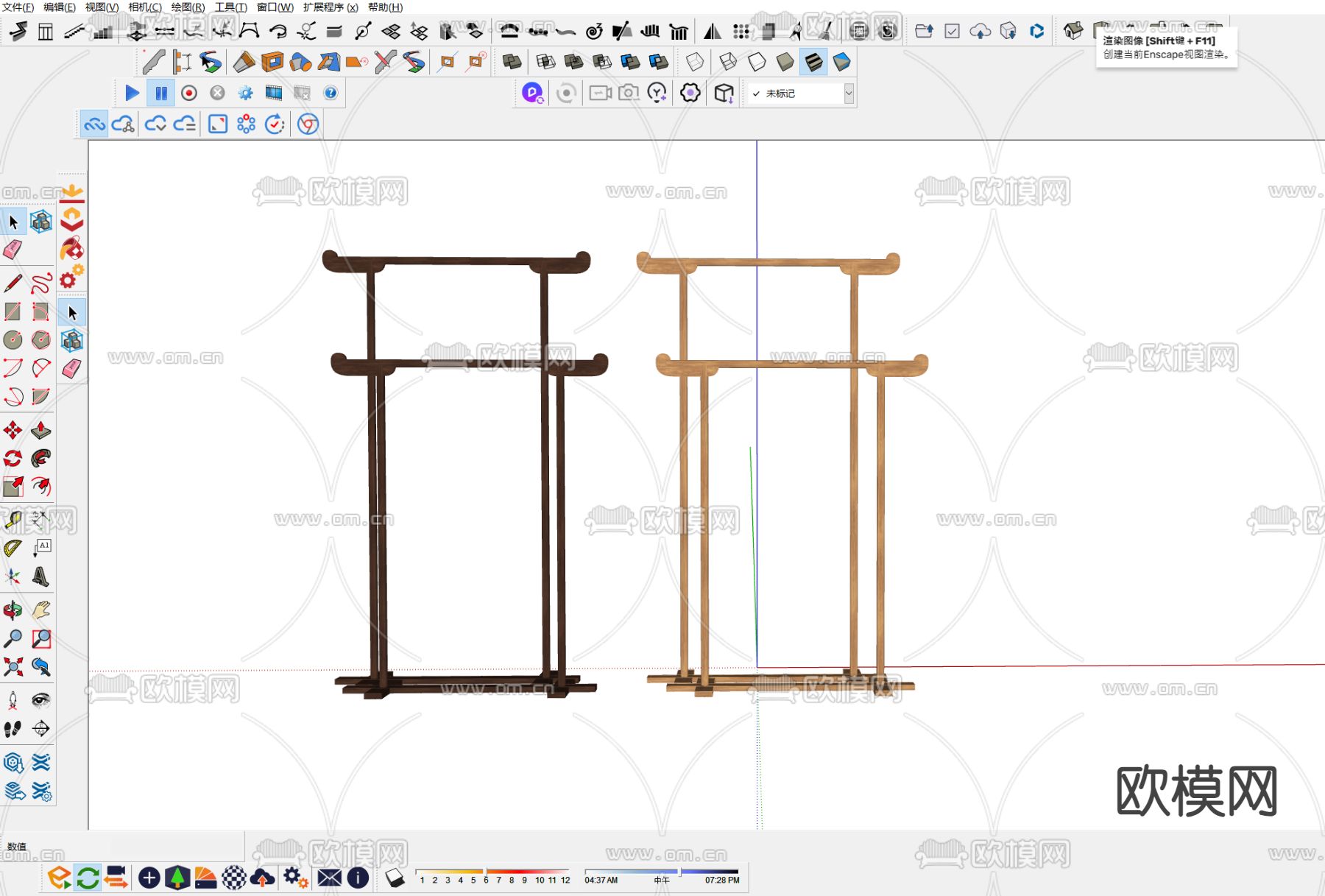
Task: Toggle the pause animation button
Action: [x=160, y=93]
